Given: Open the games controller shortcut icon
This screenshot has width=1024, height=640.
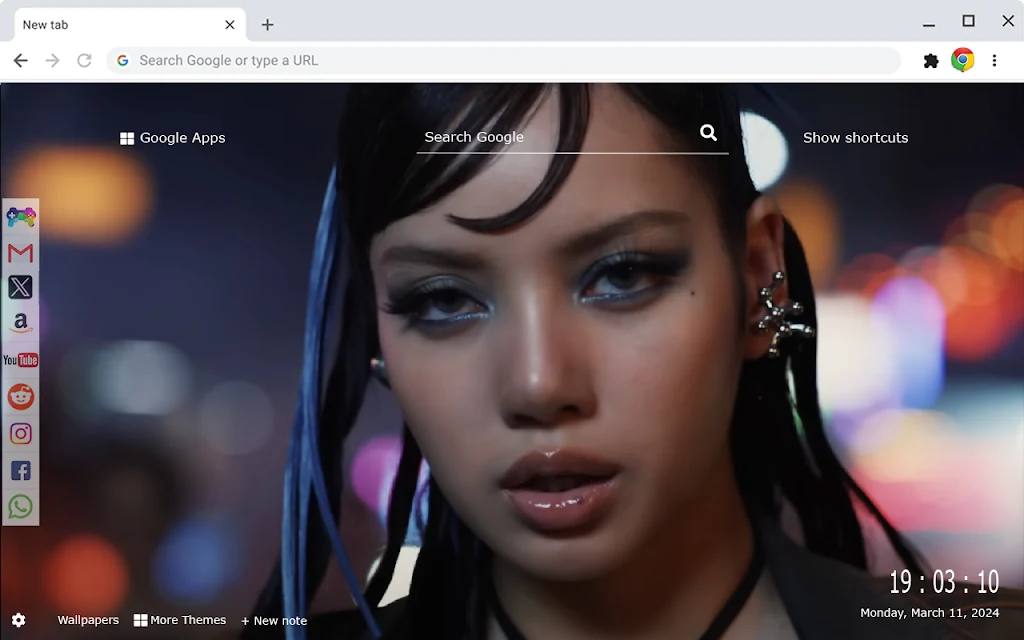Looking at the screenshot, I should click(21, 217).
